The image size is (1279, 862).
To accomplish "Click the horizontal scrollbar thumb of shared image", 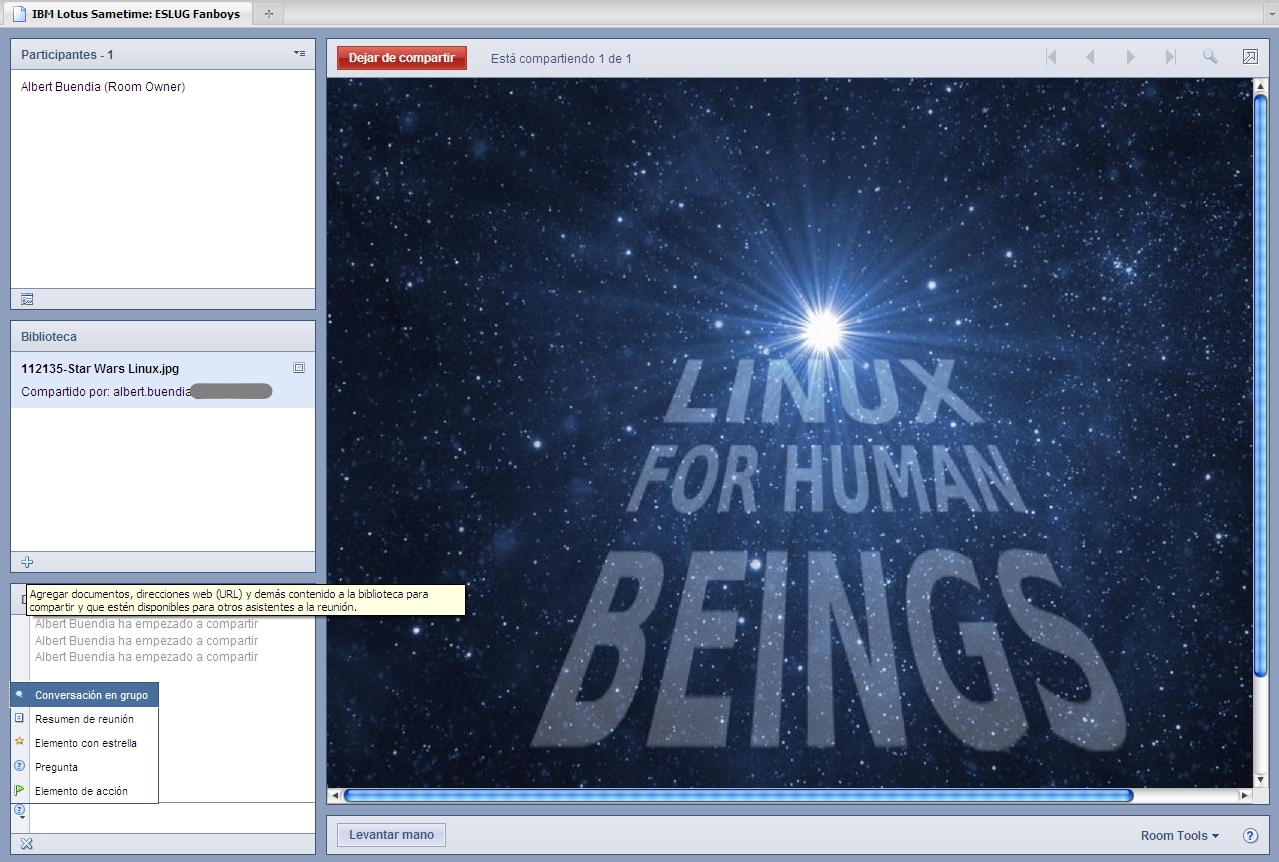I will click(738, 796).
